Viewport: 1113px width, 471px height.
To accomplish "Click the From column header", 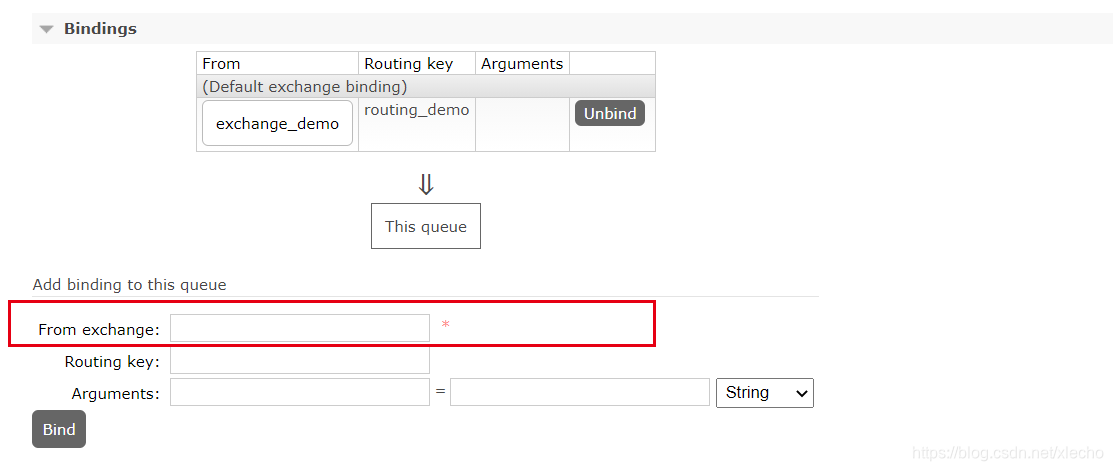I will pyautogui.click(x=222, y=64).
